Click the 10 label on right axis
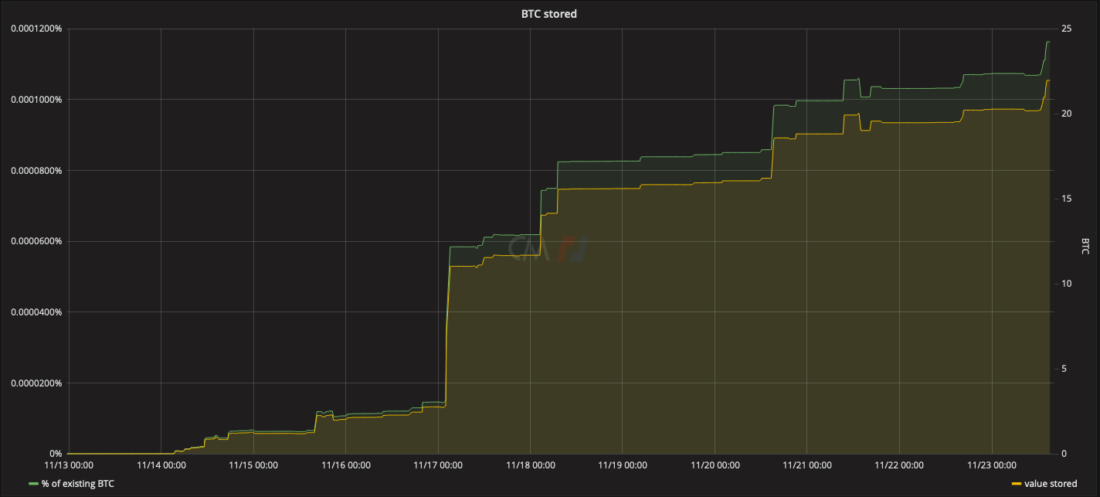This screenshot has width=1100, height=497. click(x=1067, y=284)
